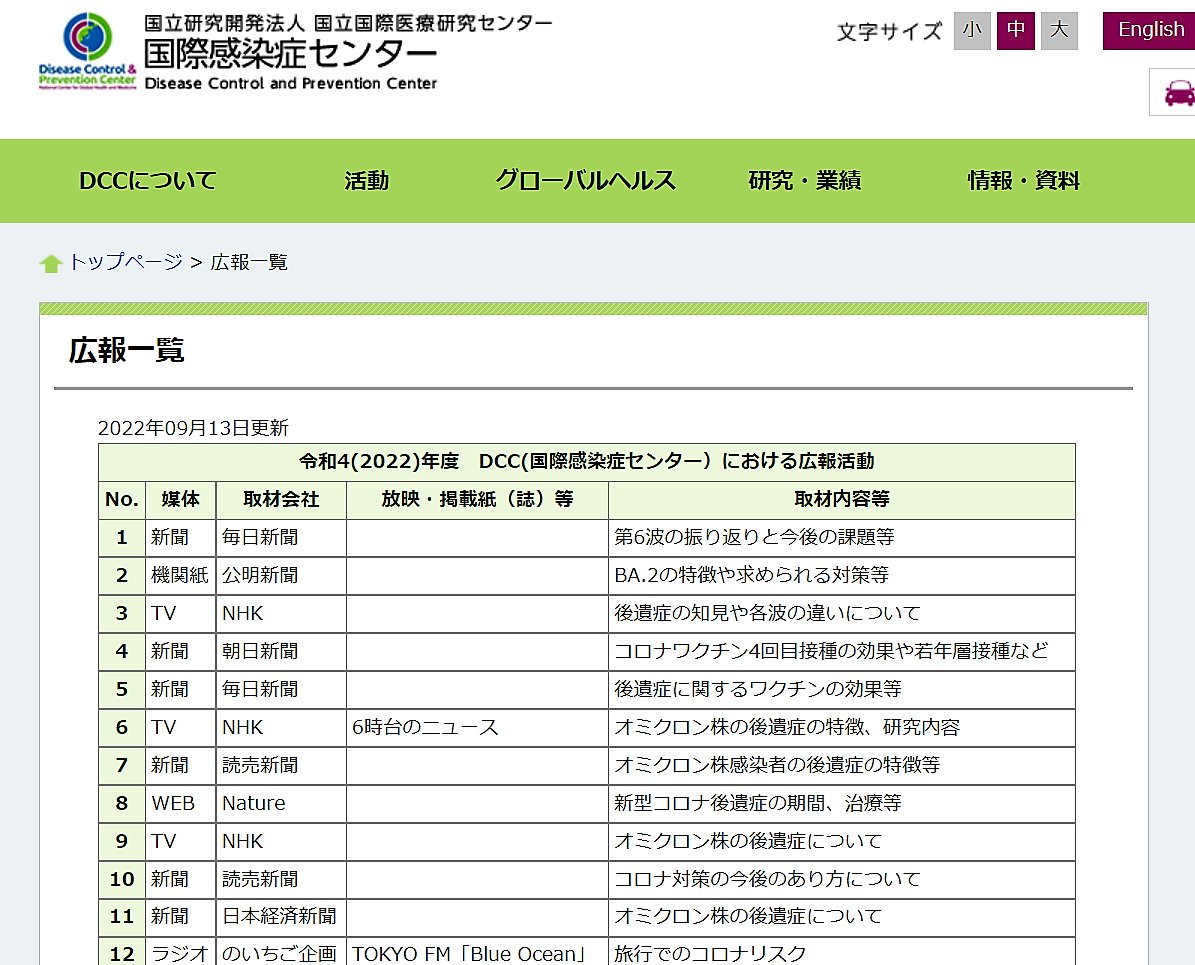
Task: Click row number 10 cell
Action: 122,880
